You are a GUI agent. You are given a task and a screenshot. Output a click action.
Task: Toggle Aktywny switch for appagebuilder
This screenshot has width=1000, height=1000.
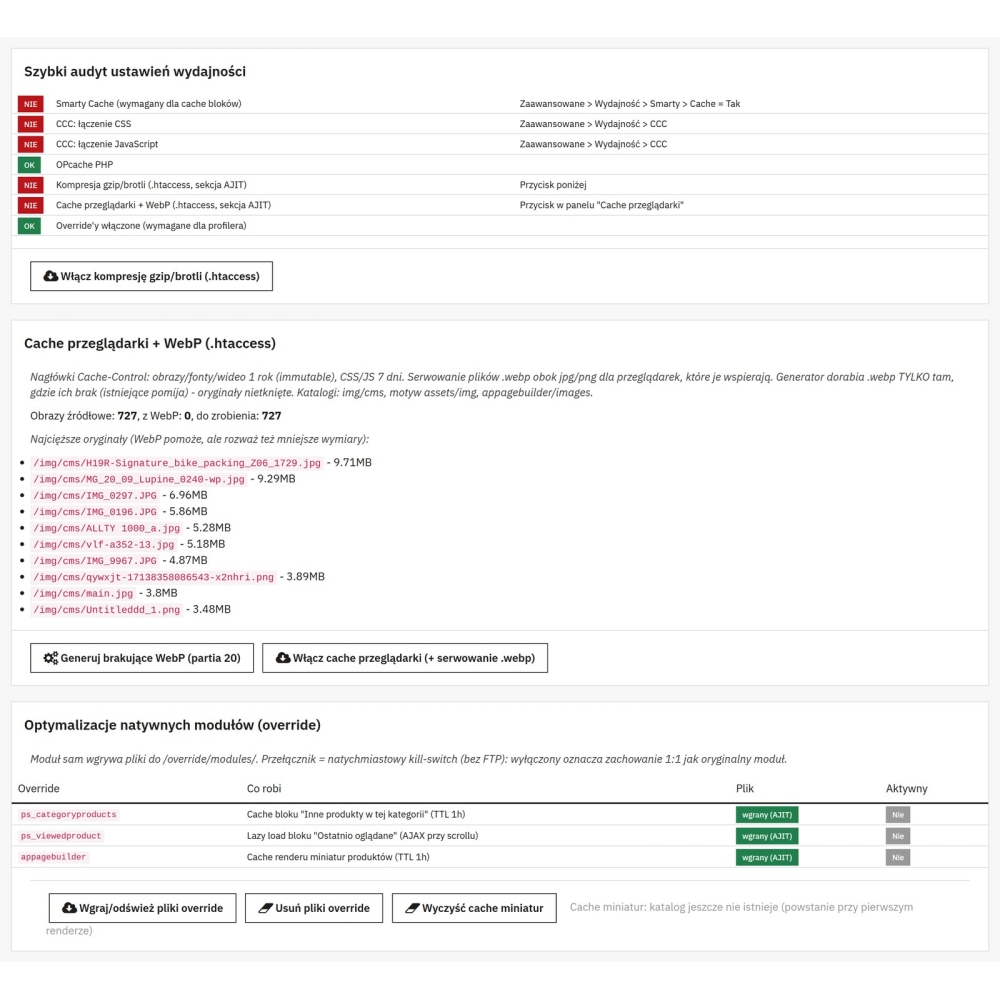pyautogui.click(x=897, y=857)
